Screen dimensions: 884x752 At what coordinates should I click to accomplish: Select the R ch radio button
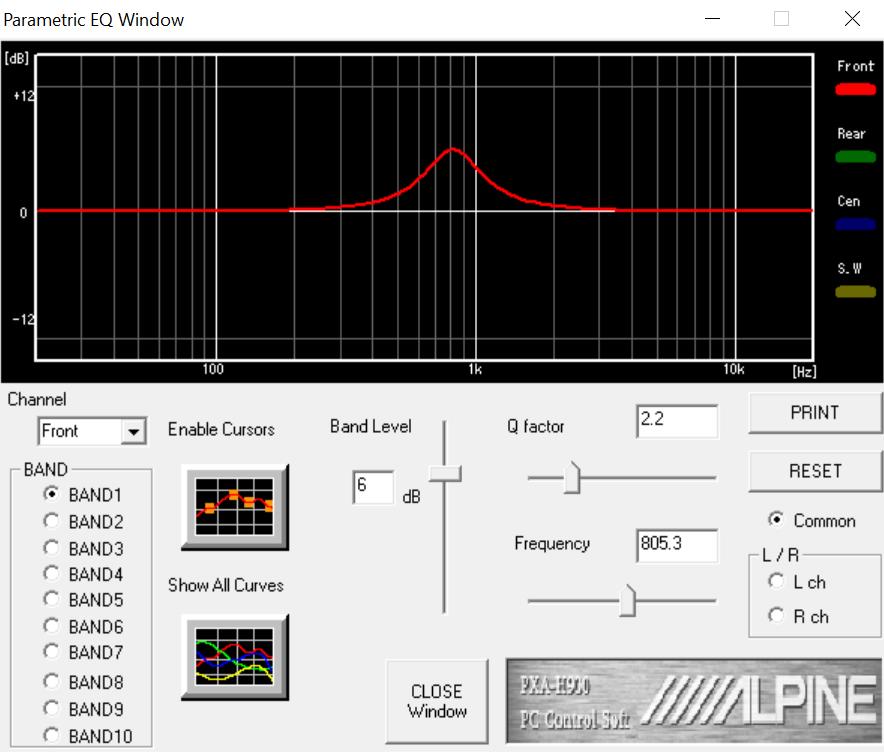(x=776, y=616)
